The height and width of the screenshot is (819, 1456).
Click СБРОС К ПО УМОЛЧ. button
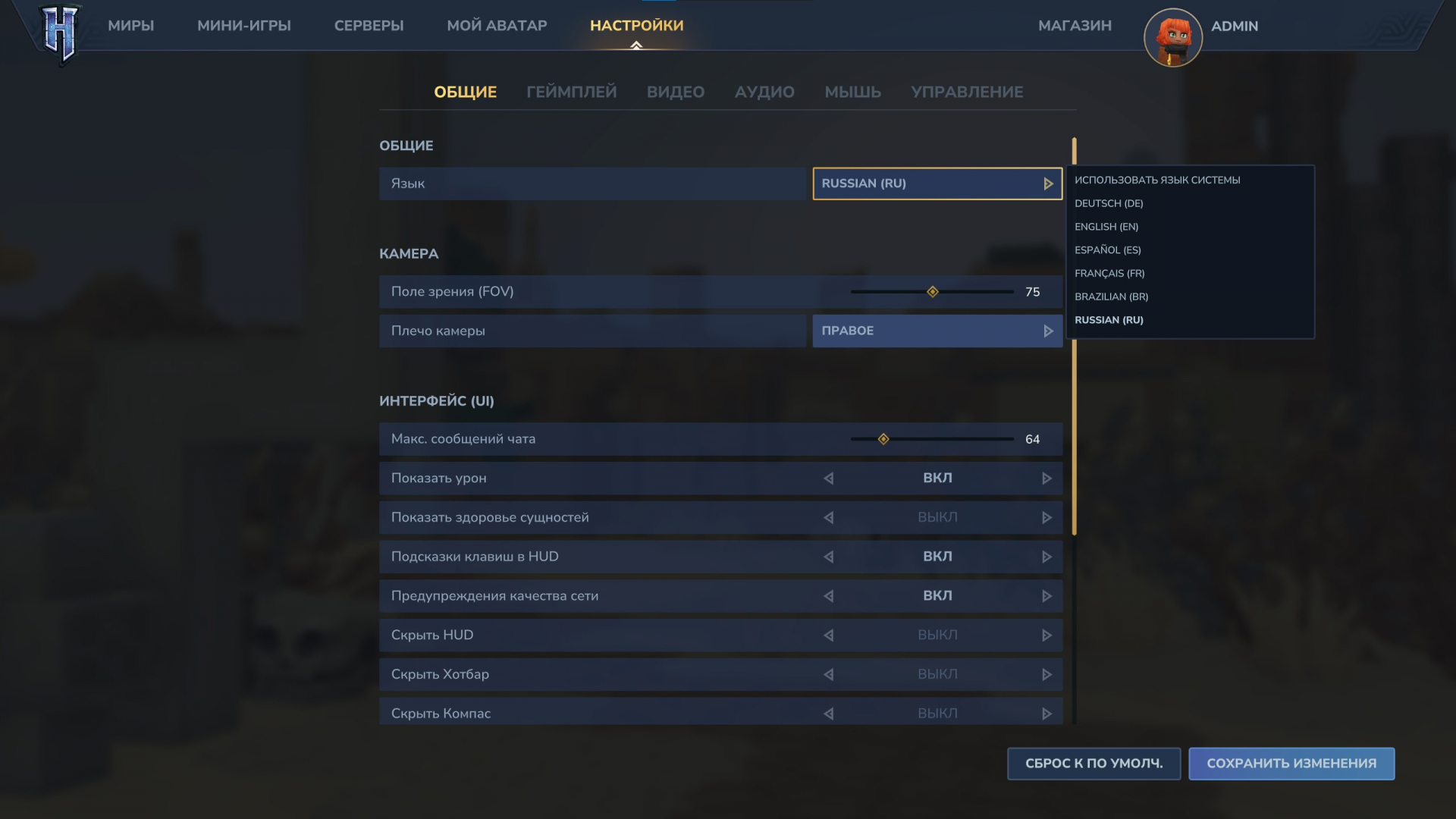coord(1093,764)
